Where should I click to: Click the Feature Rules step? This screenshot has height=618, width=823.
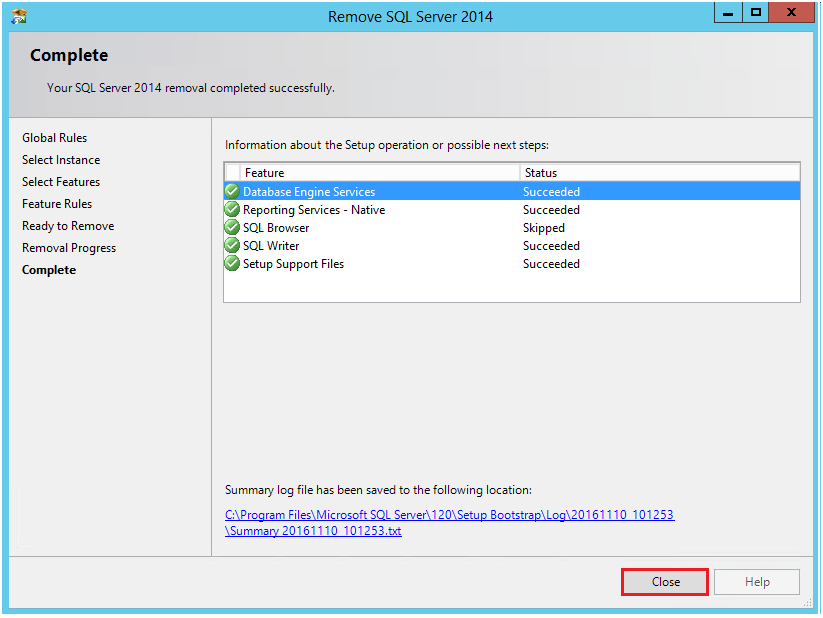coord(57,204)
